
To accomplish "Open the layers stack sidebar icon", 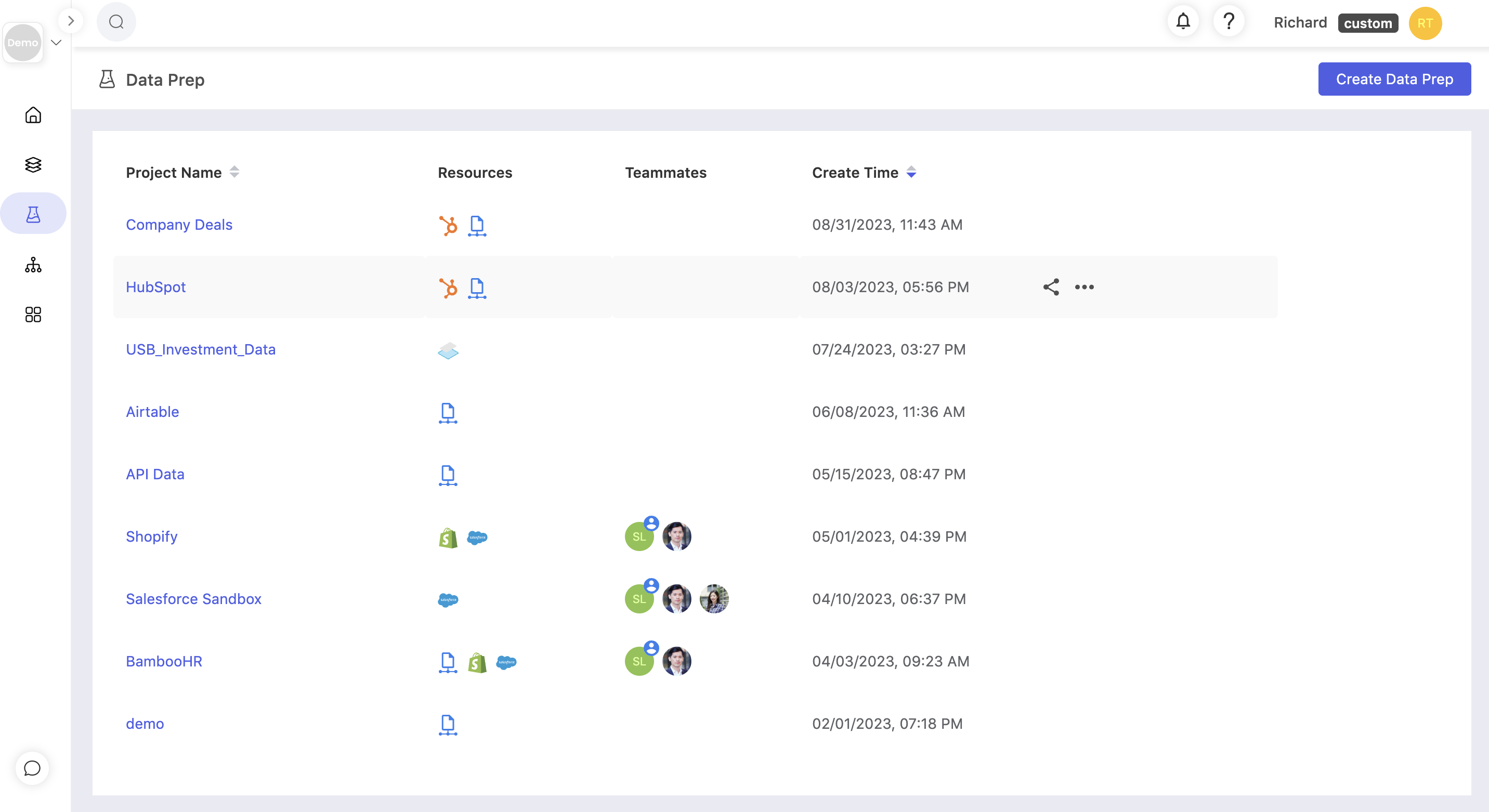I will pyautogui.click(x=33, y=165).
